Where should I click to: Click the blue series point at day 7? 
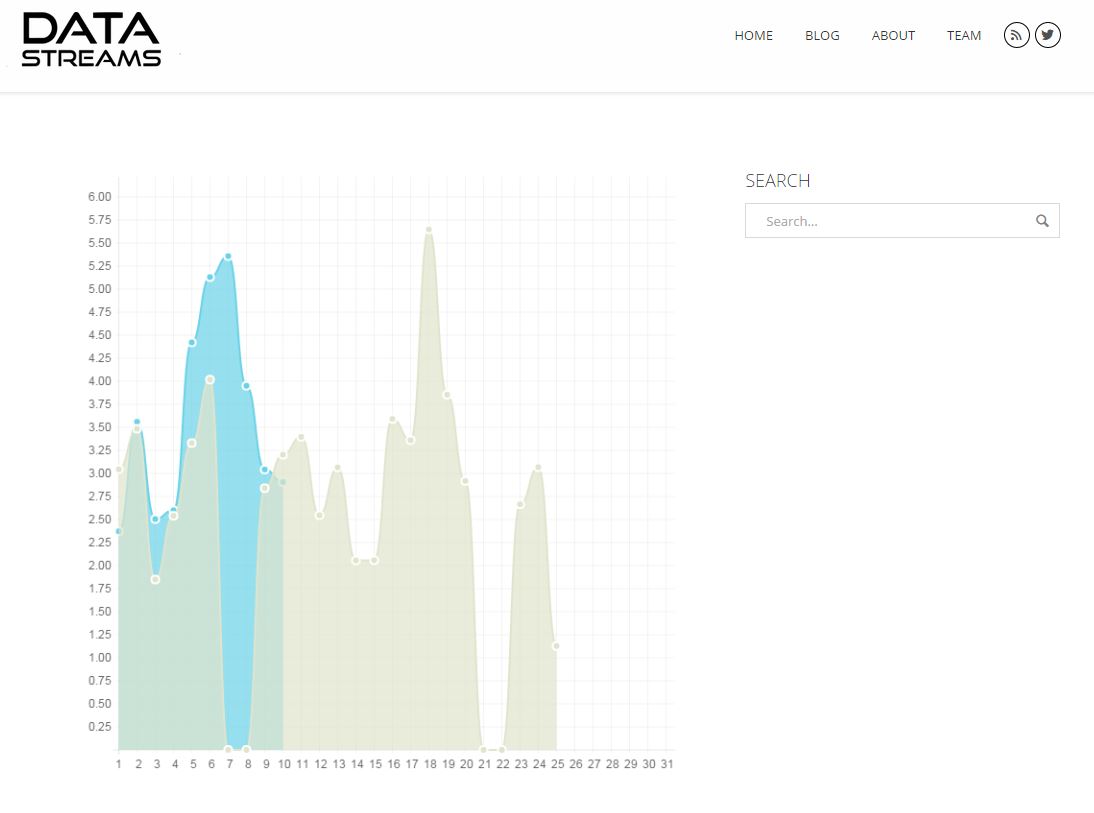click(x=228, y=257)
